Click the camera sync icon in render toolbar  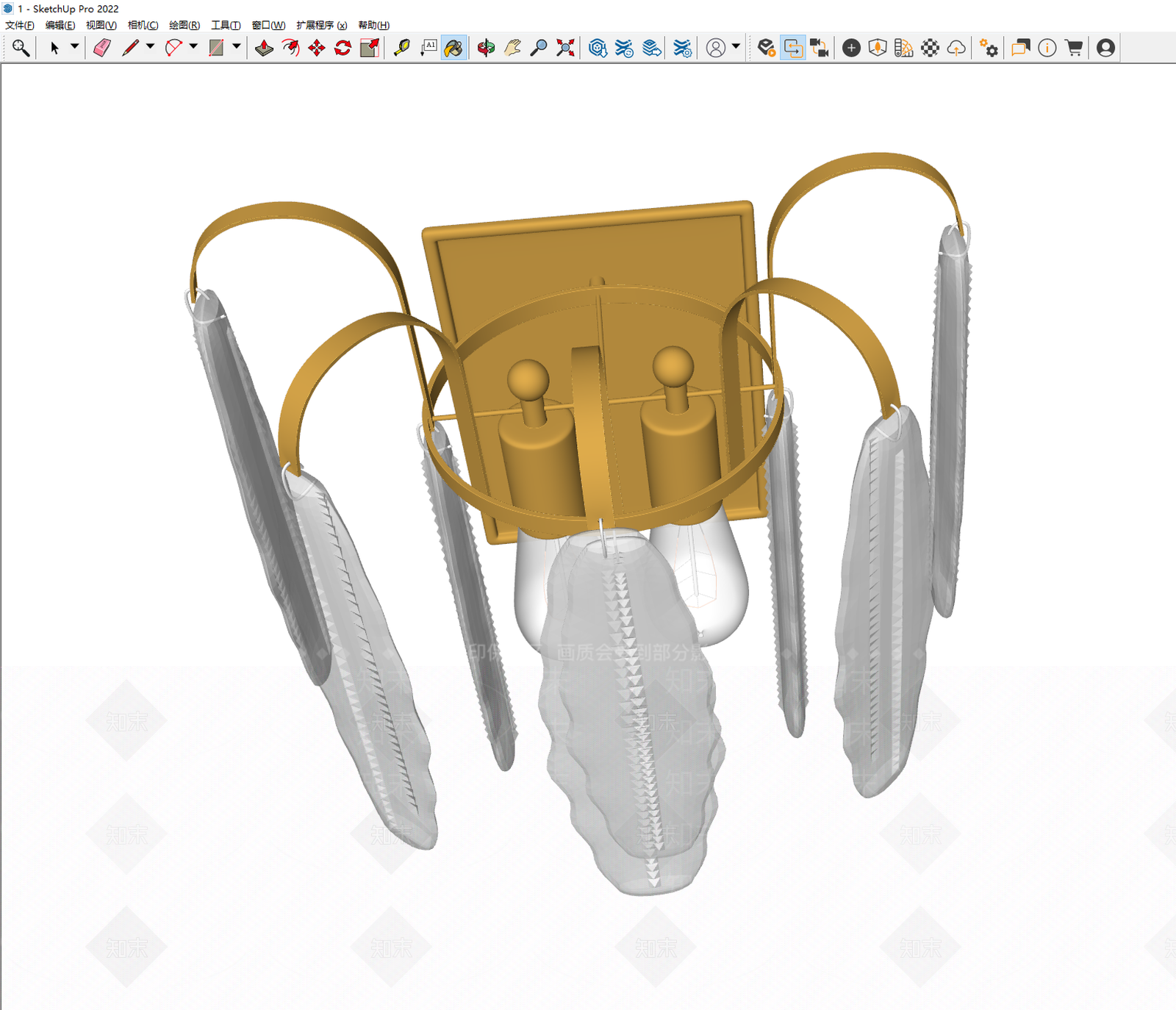click(820, 48)
